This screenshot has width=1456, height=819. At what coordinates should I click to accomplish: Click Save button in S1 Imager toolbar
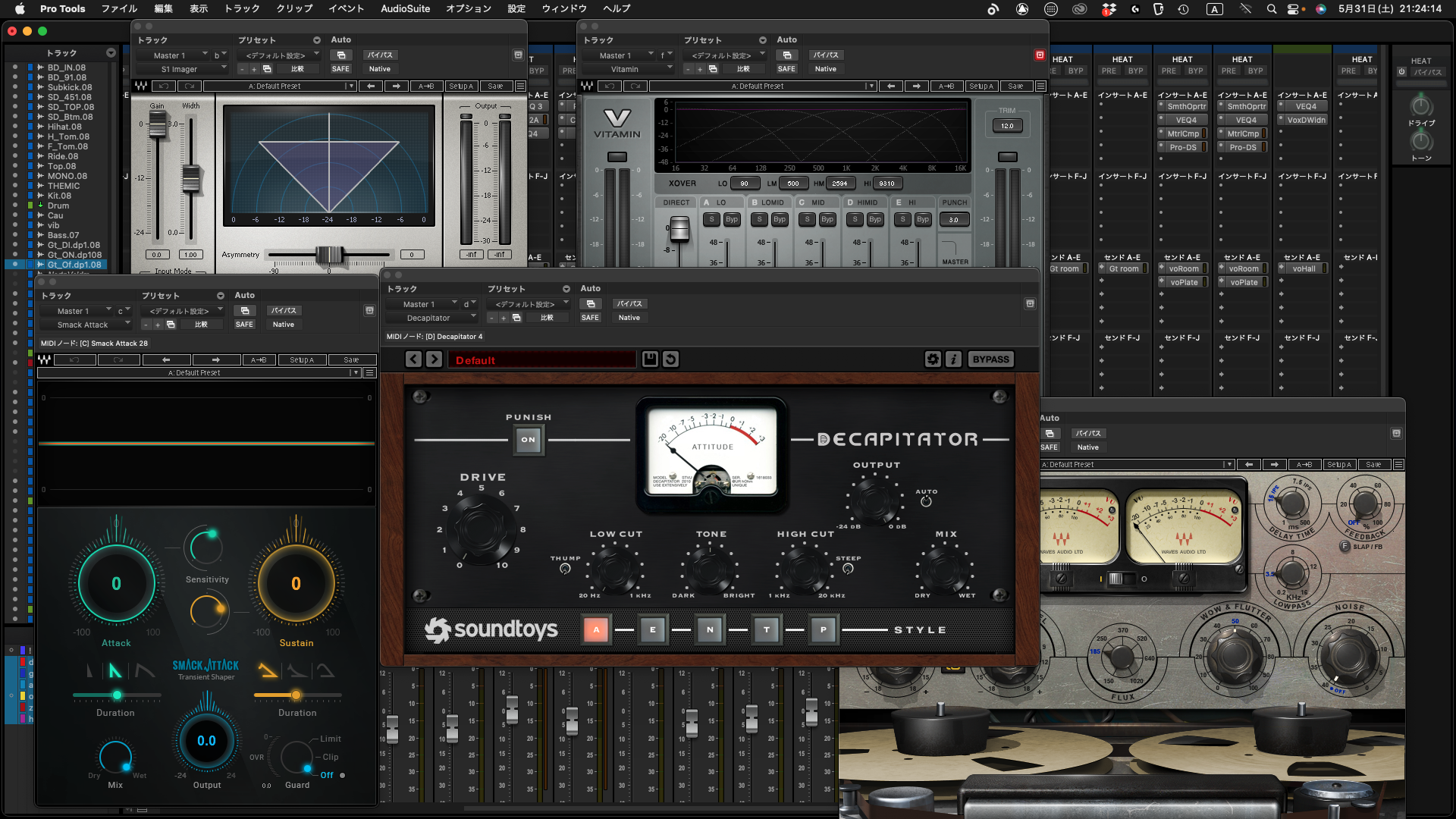(495, 86)
